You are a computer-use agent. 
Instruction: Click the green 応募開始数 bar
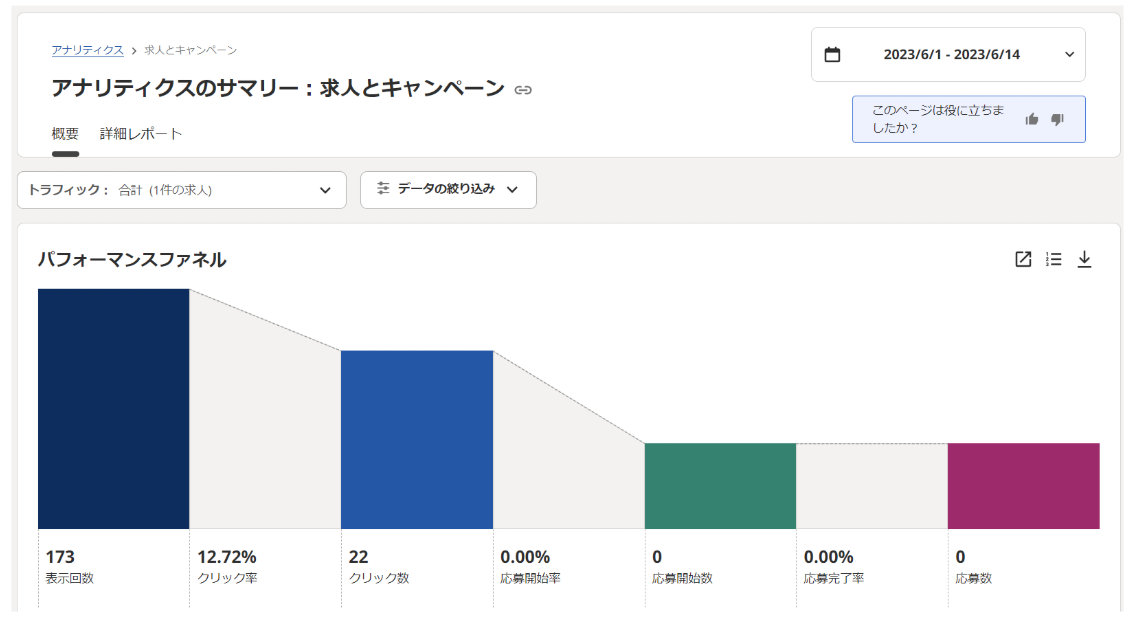pos(720,486)
